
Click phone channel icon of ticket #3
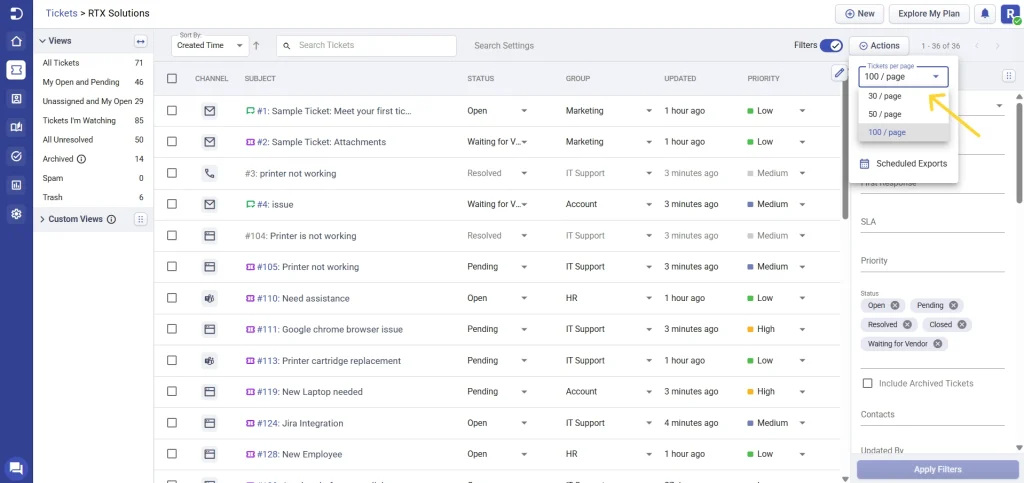click(210, 174)
